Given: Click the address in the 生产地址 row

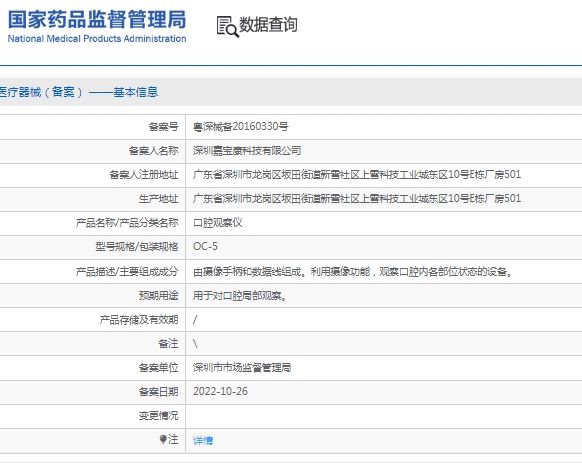Looking at the screenshot, I should point(357,198).
